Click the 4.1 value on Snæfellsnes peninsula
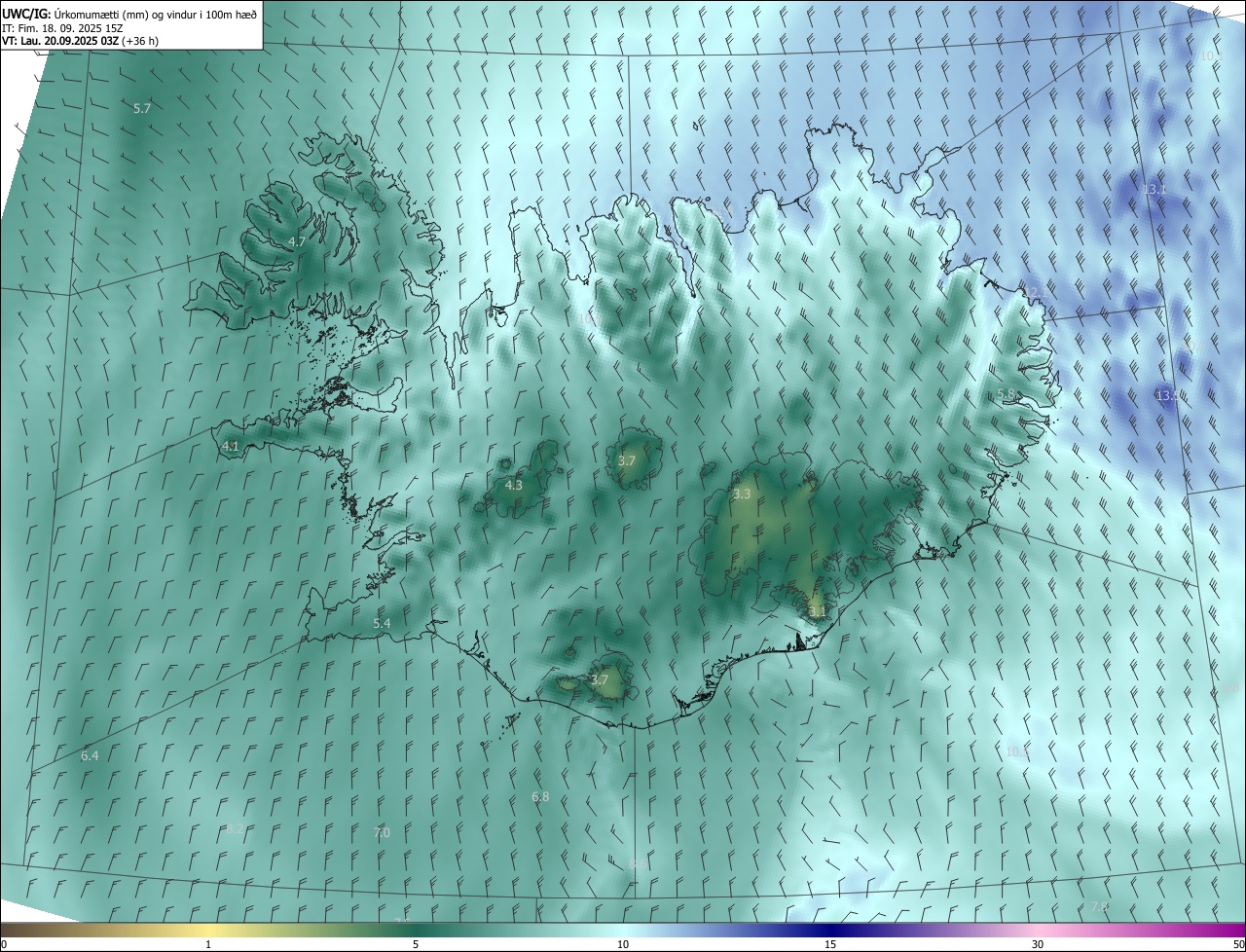 (x=231, y=446)
